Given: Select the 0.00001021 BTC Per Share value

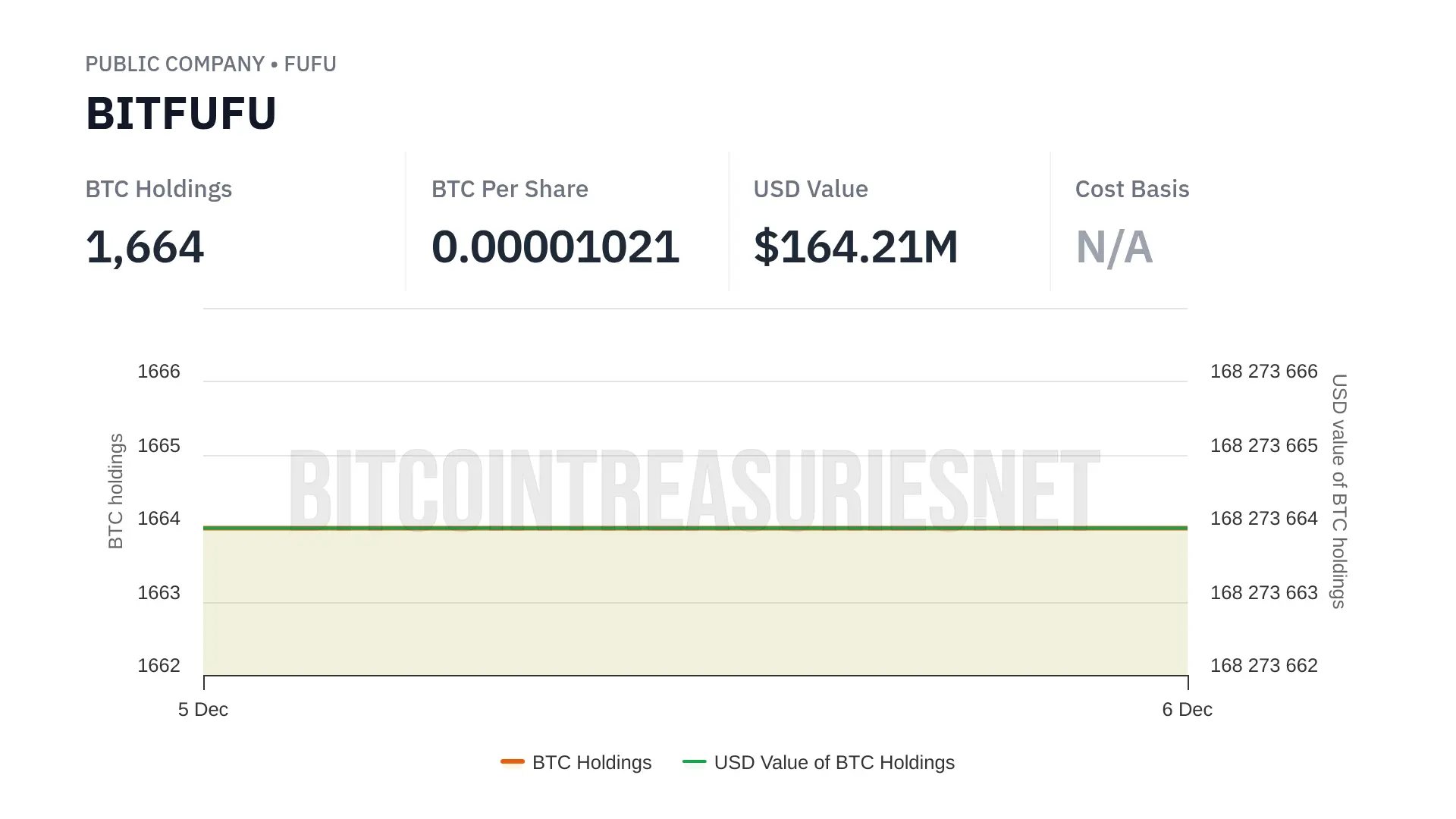Looking at the screenshot, I should click(x=554, y=247).
